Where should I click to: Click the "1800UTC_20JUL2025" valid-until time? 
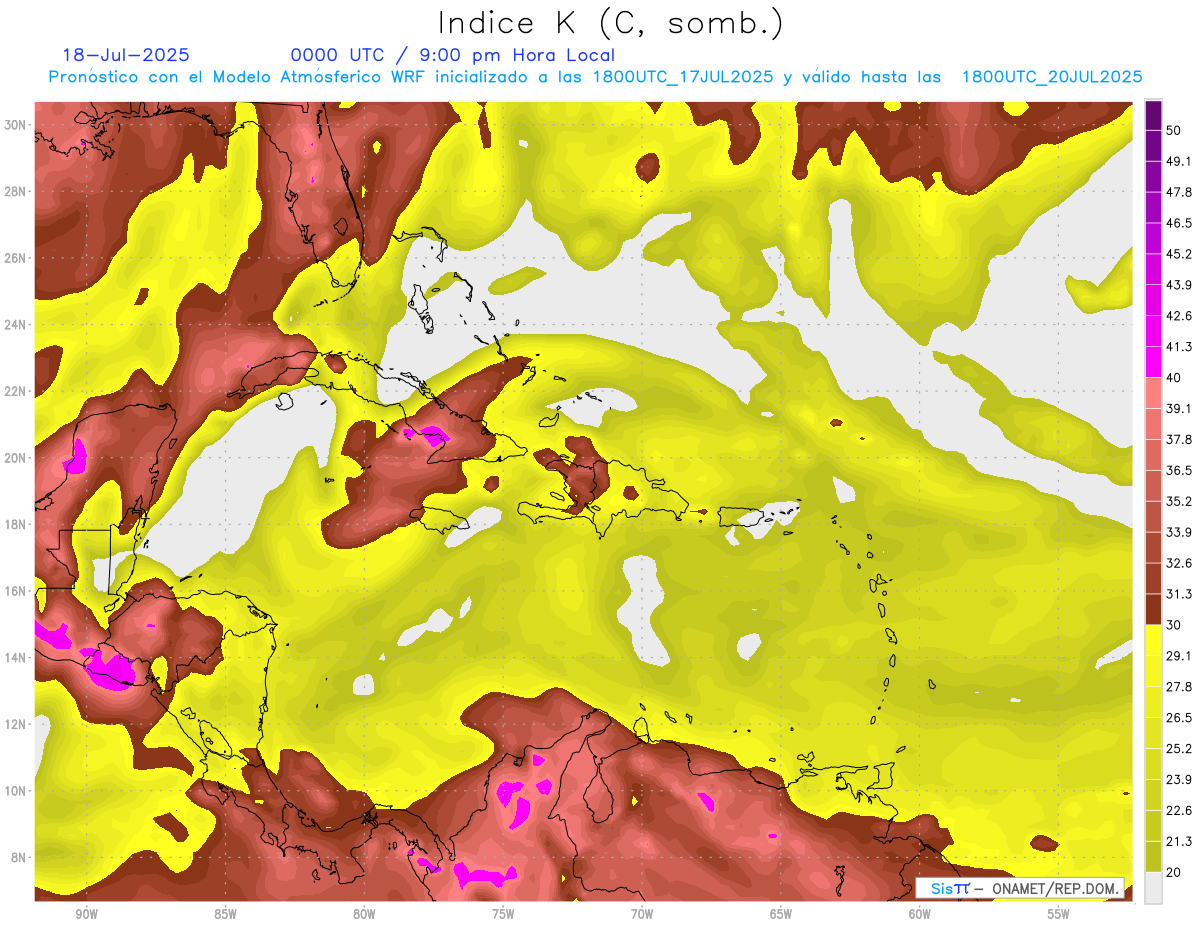click(1052, 77)
